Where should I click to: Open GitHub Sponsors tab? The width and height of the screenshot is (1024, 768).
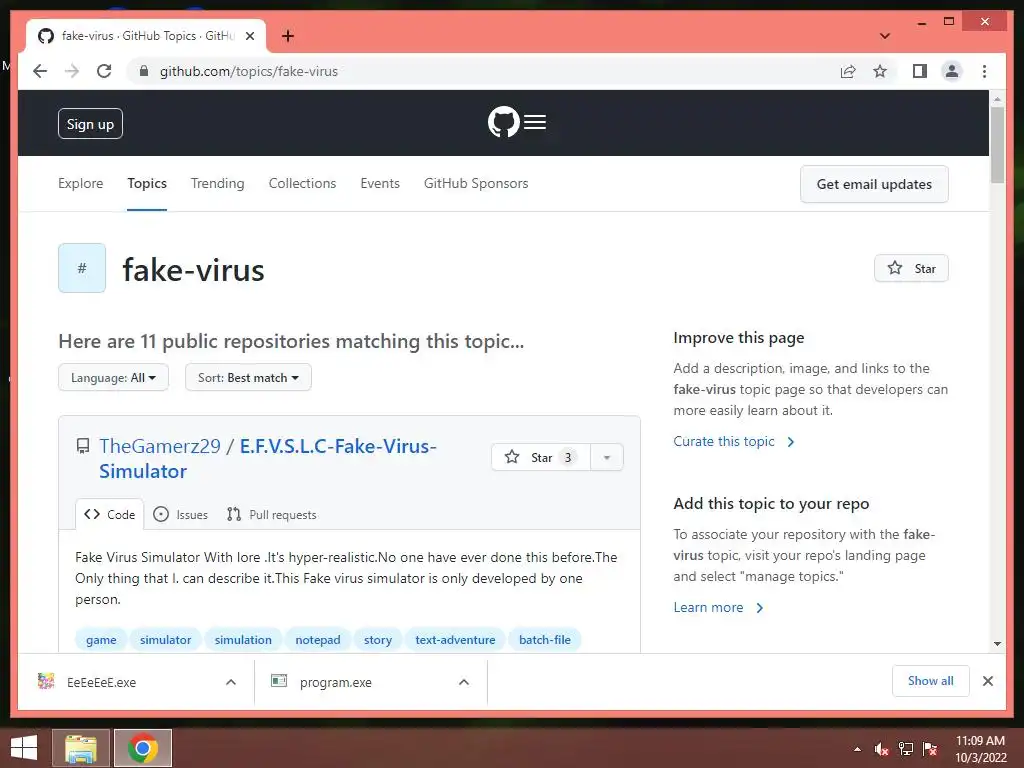coord(476,184)
